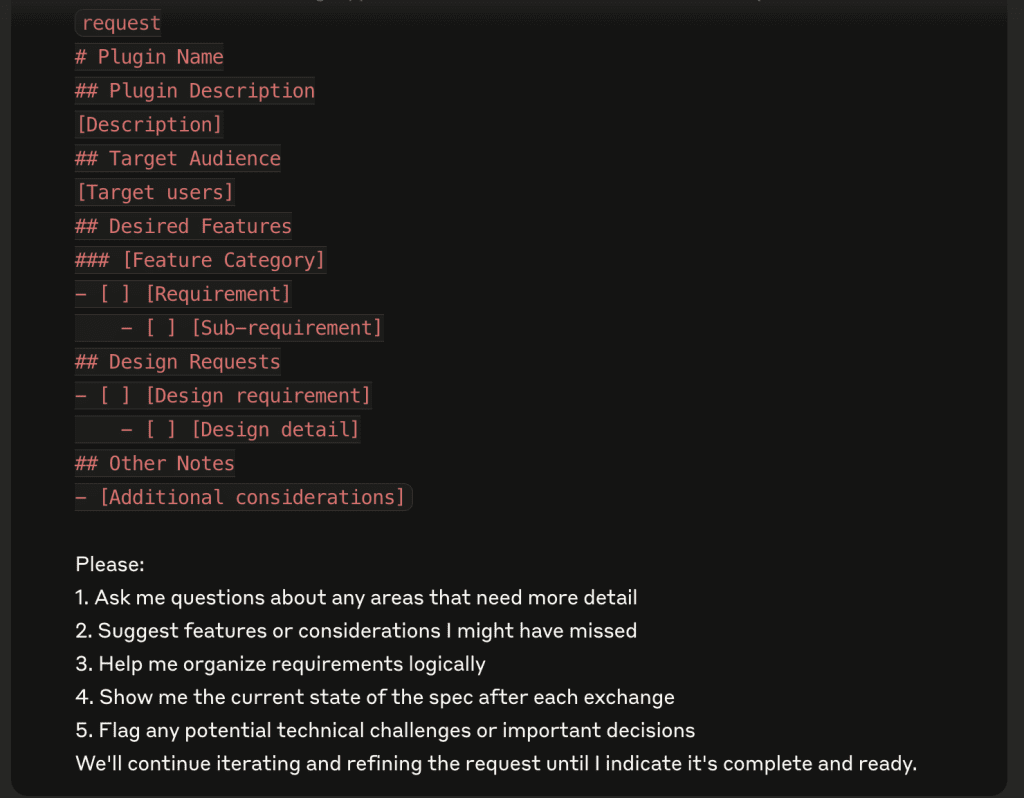Click the empty brackets before '[Requirement]'
This screenshot has width=1024, height=798.
coord(115,294)
